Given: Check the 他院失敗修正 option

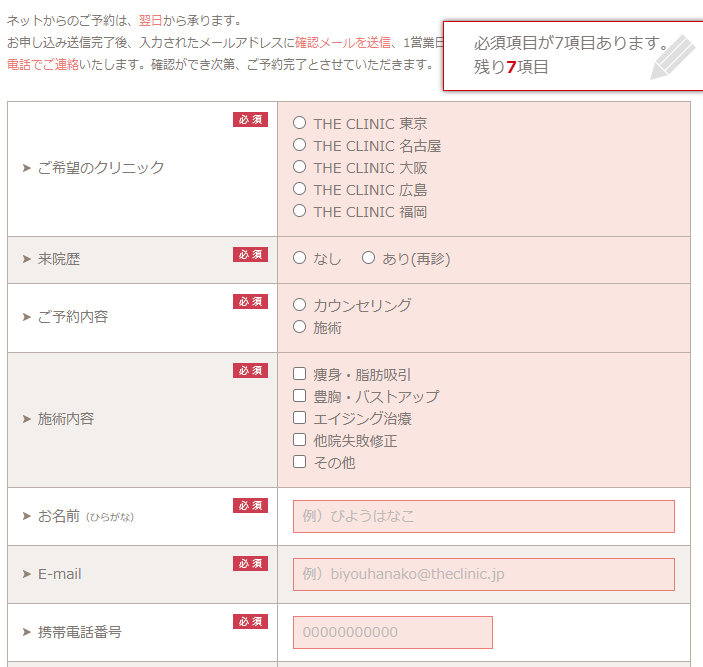Looking at the screenshot, I should click(300, 440).
